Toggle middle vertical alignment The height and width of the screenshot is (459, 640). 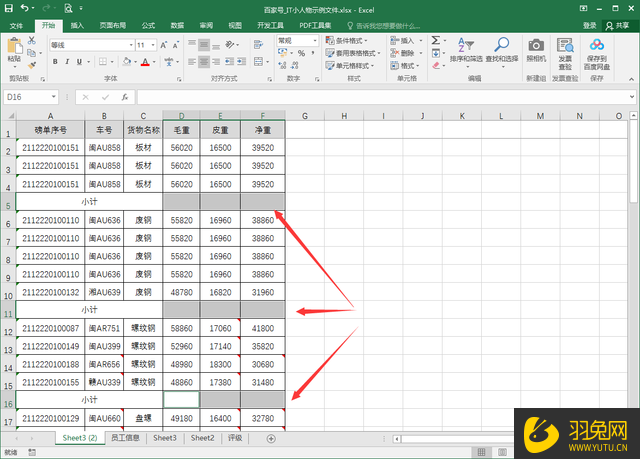click(x=204, y=44)
